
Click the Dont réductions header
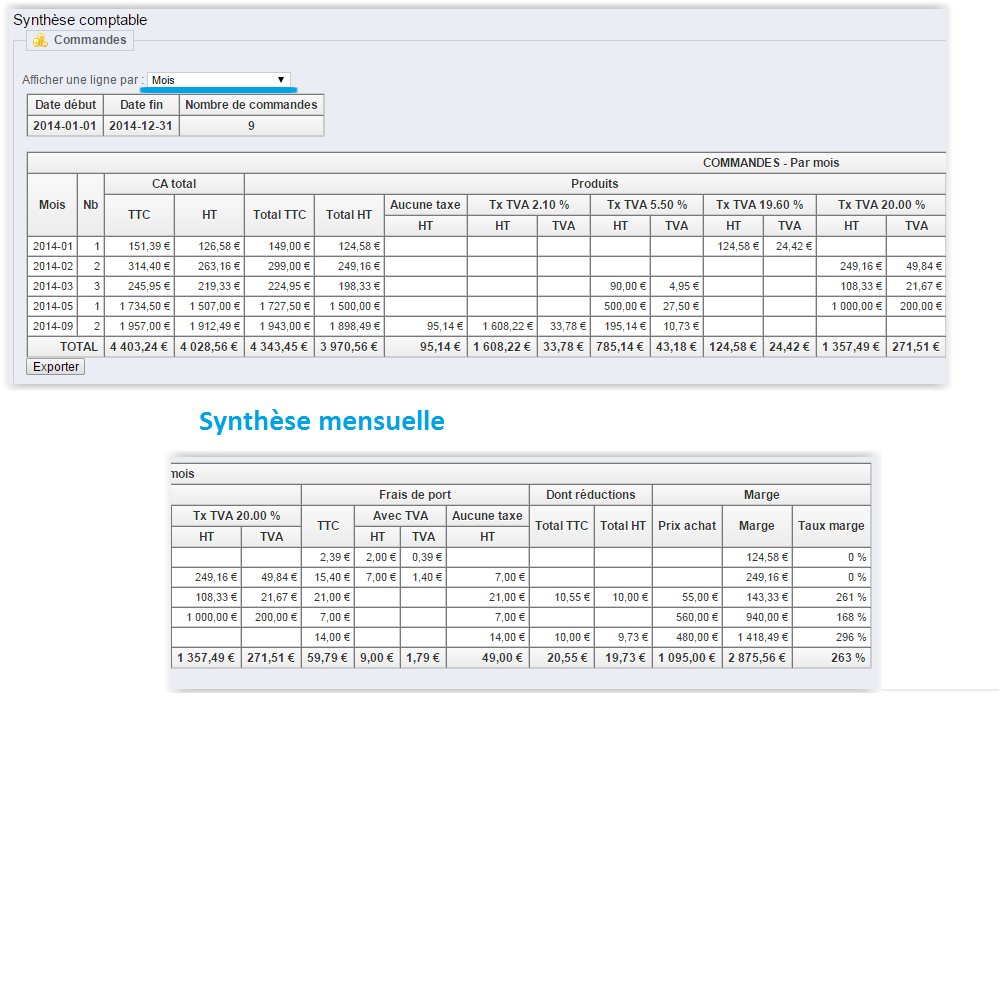[x=590, y=495]
